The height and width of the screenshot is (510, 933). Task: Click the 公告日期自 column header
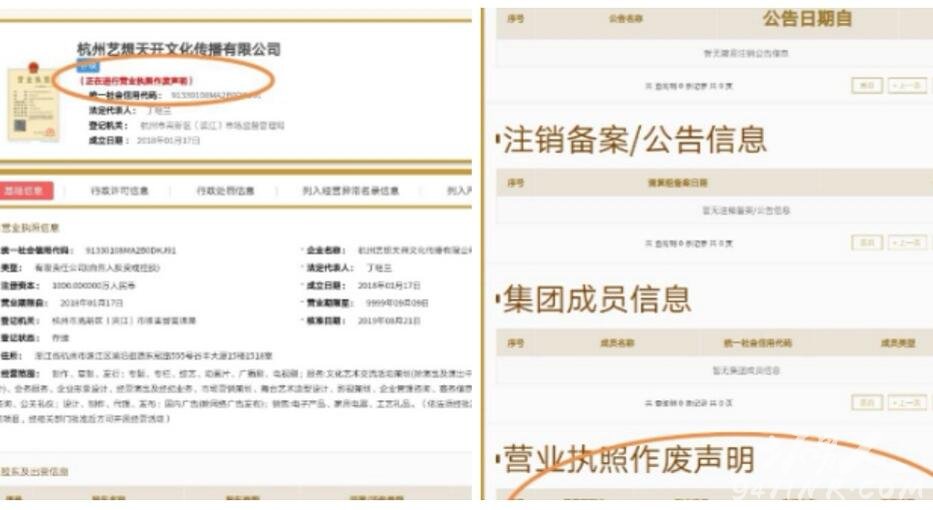pyautogui.click(x=807, y=18)
